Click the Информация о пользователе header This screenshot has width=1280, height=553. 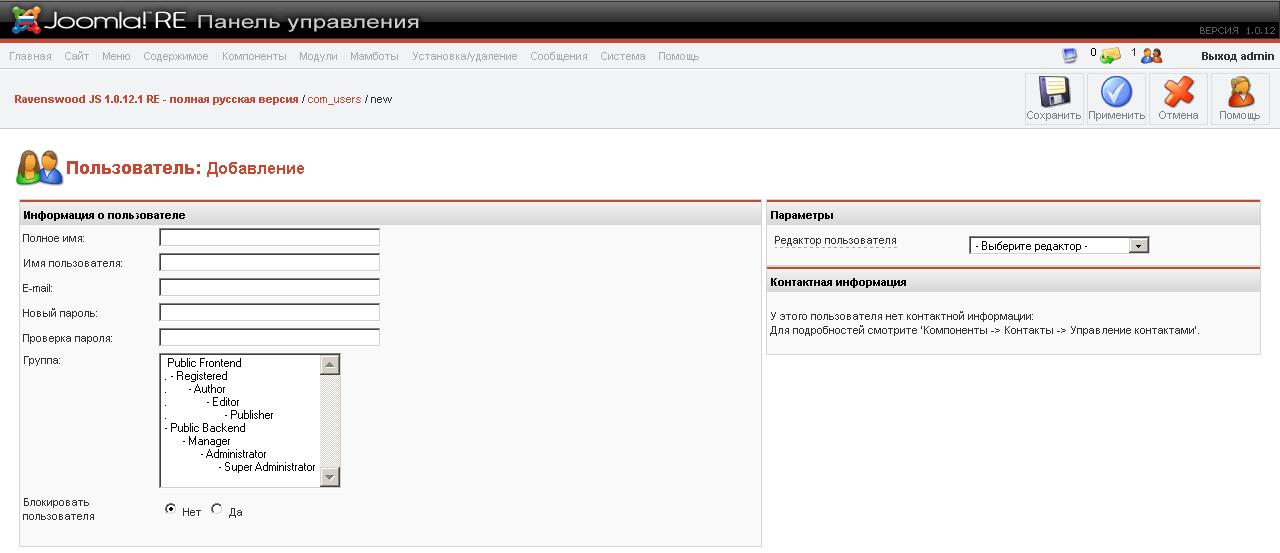click(390, 214)
